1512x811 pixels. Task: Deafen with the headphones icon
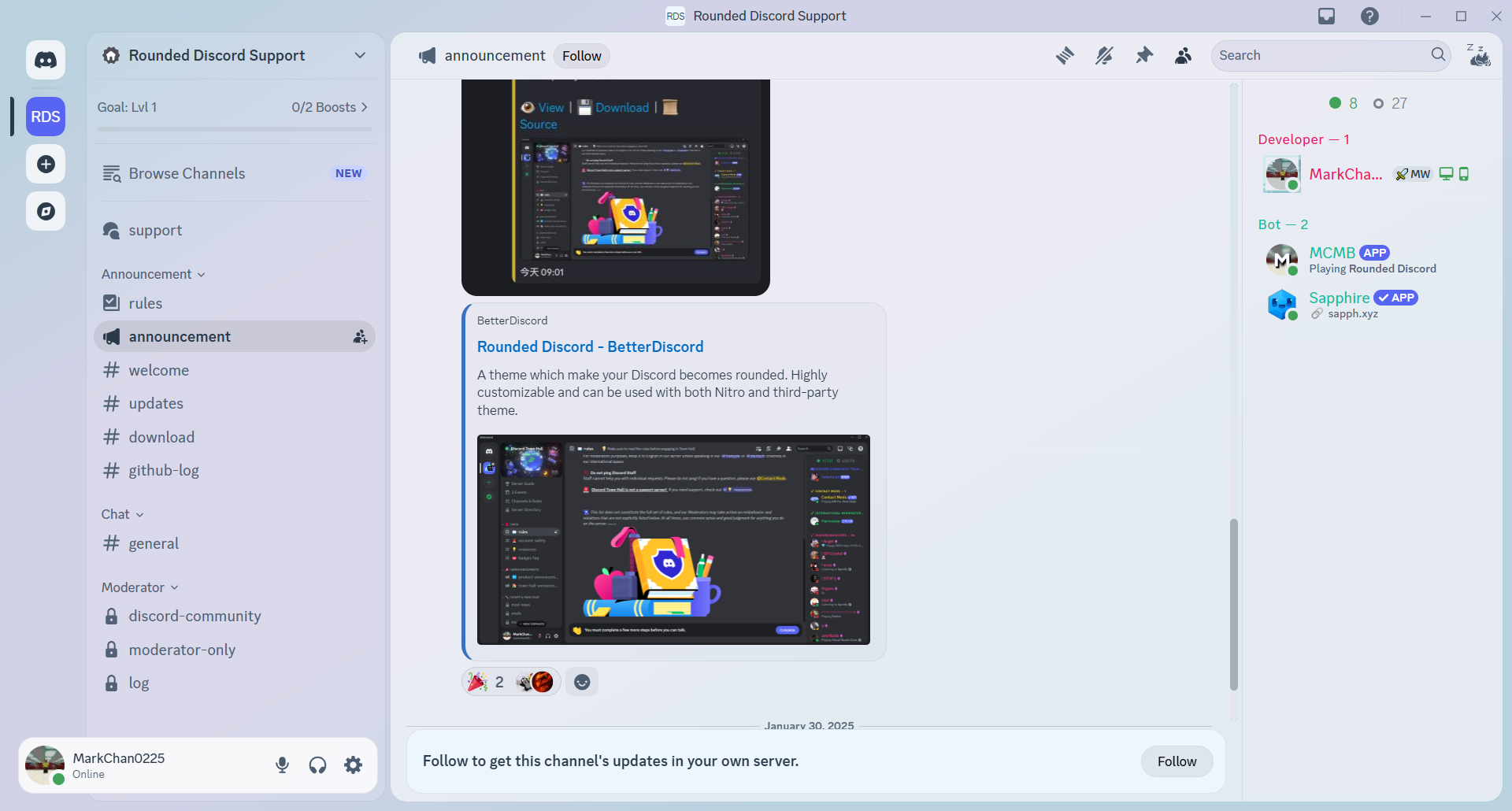click(x=317, y=765)
